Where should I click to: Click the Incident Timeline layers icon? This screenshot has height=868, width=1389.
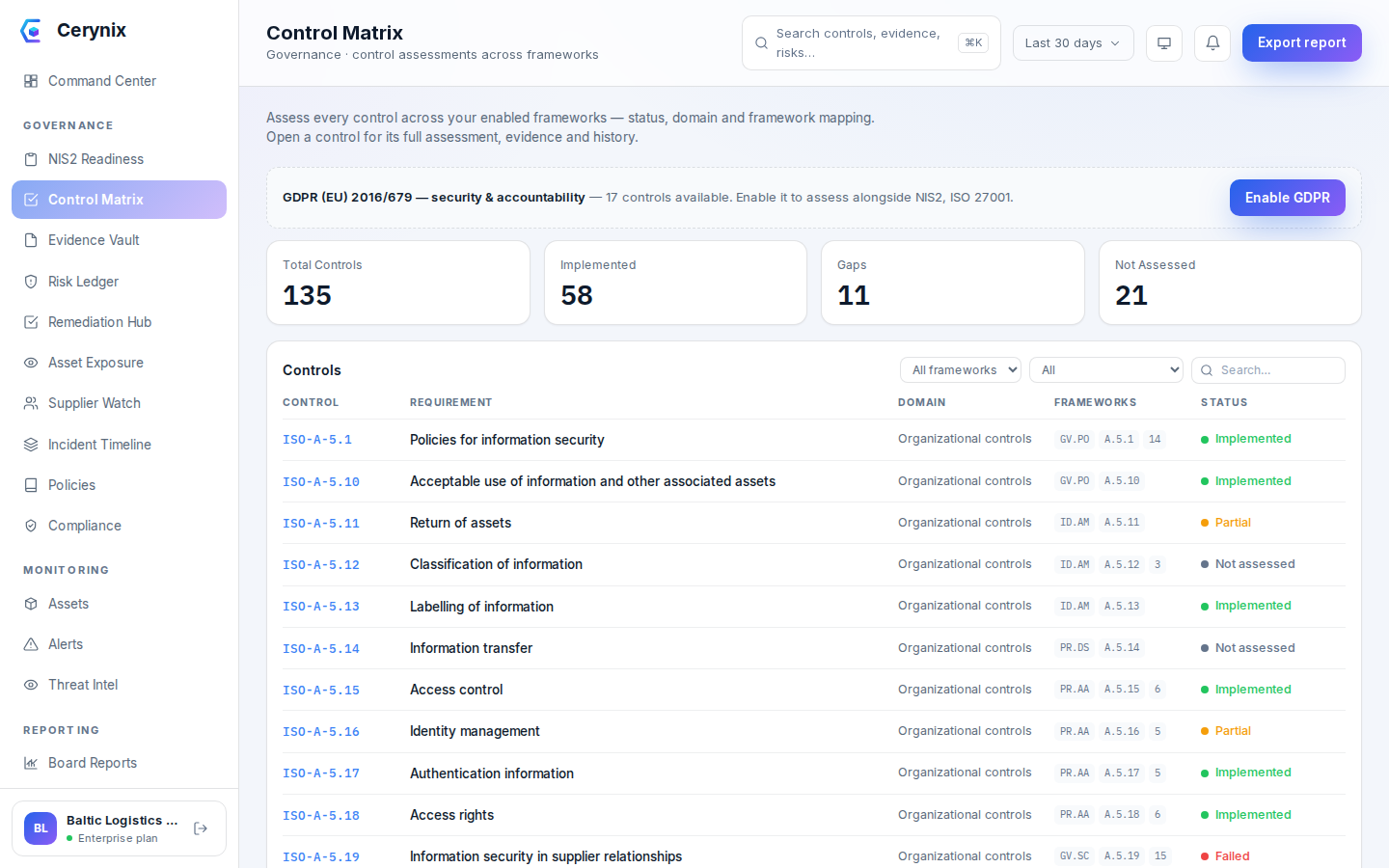(x=31, y=445)
